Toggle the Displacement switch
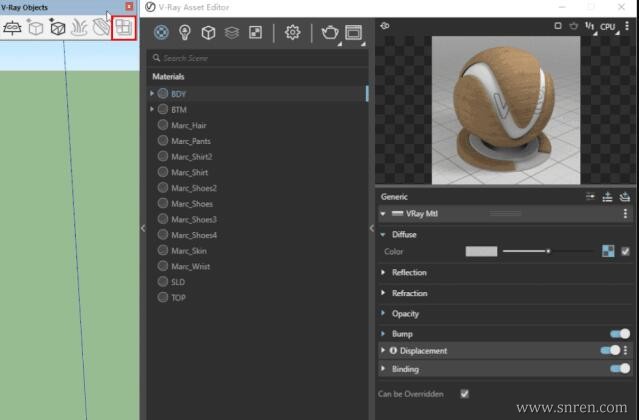Image resolution: width=639 pixels, height=420 pixels. coord(610,350)
